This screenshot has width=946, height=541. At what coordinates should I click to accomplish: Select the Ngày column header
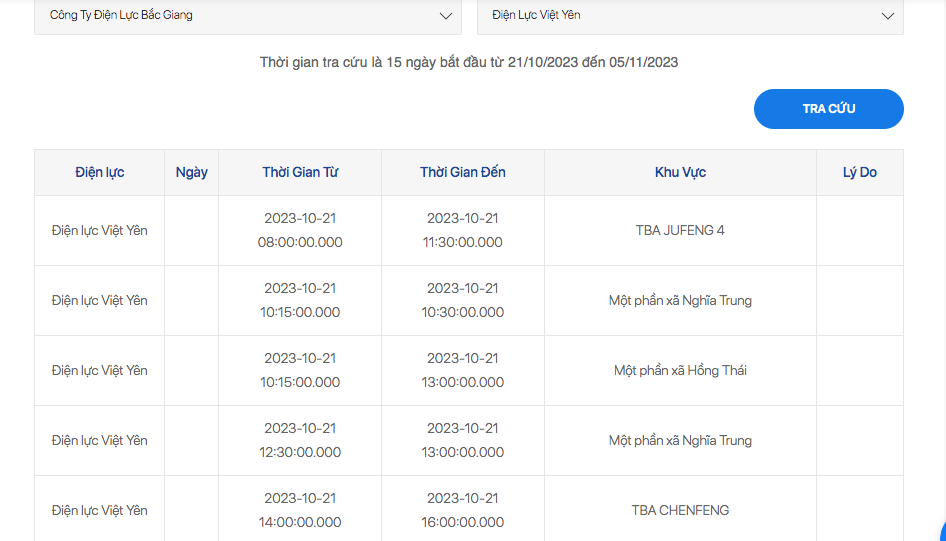(191, 172)
